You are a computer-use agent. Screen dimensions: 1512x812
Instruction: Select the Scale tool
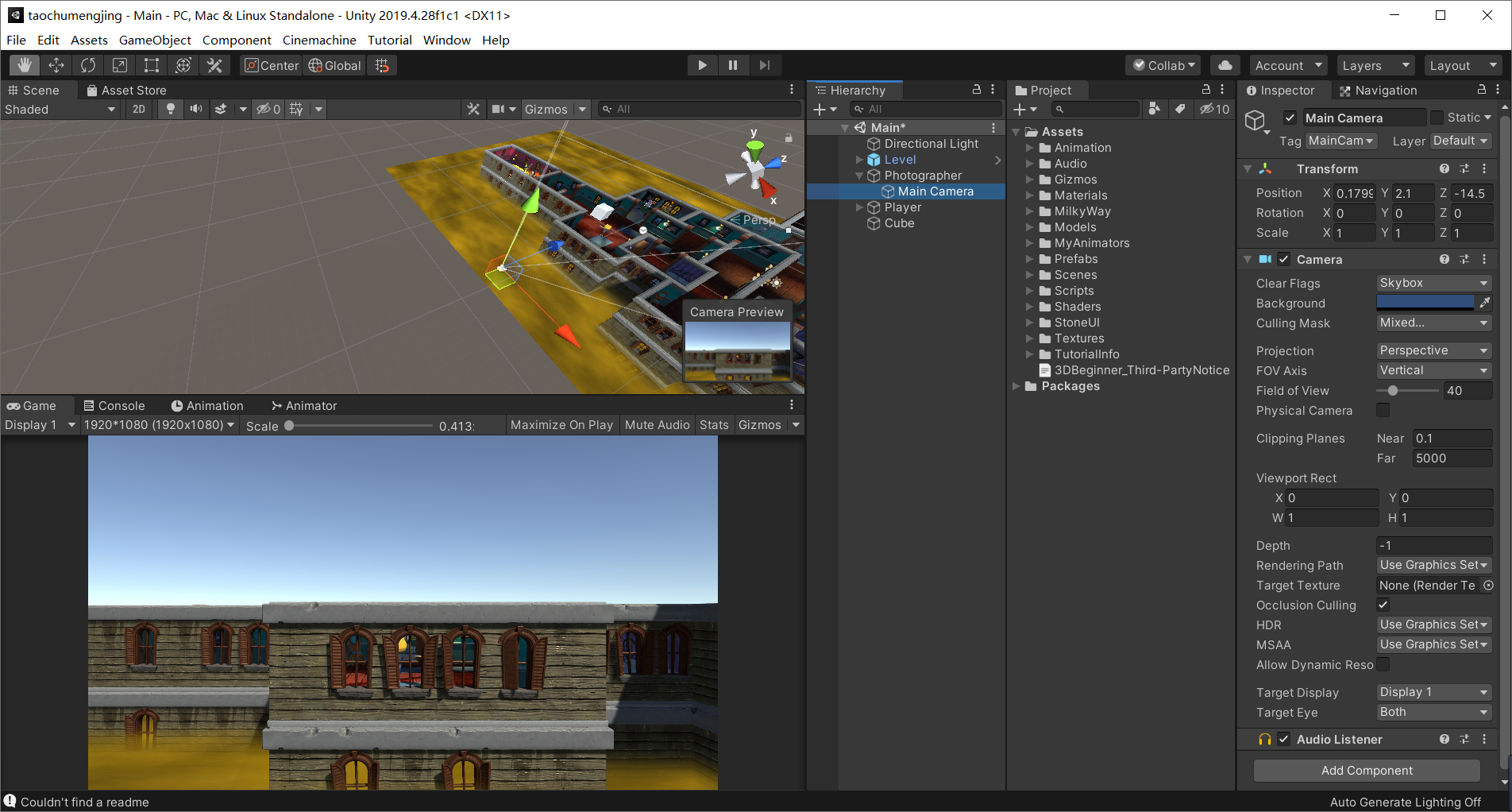120,65
